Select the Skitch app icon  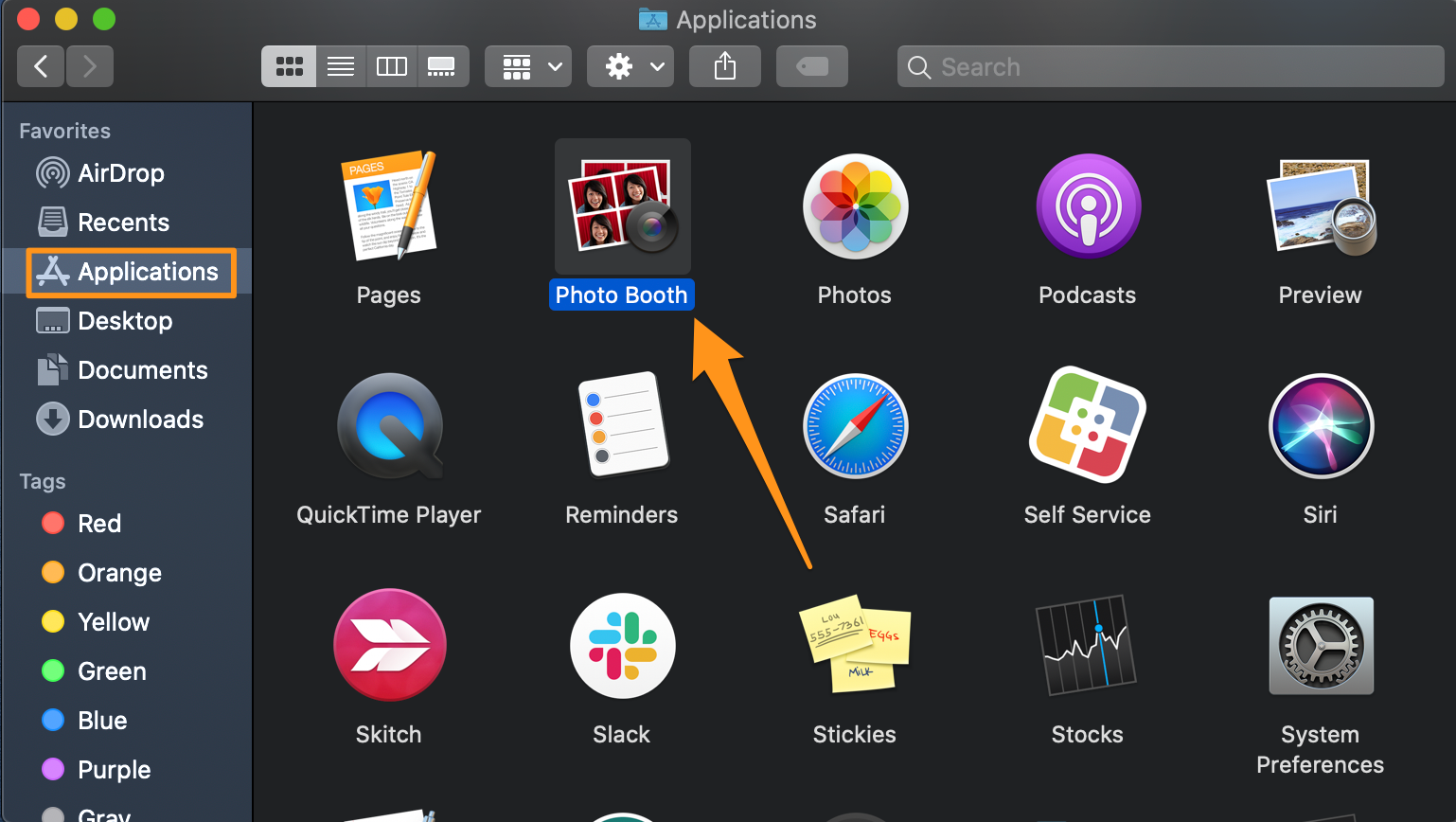(389, 645)
